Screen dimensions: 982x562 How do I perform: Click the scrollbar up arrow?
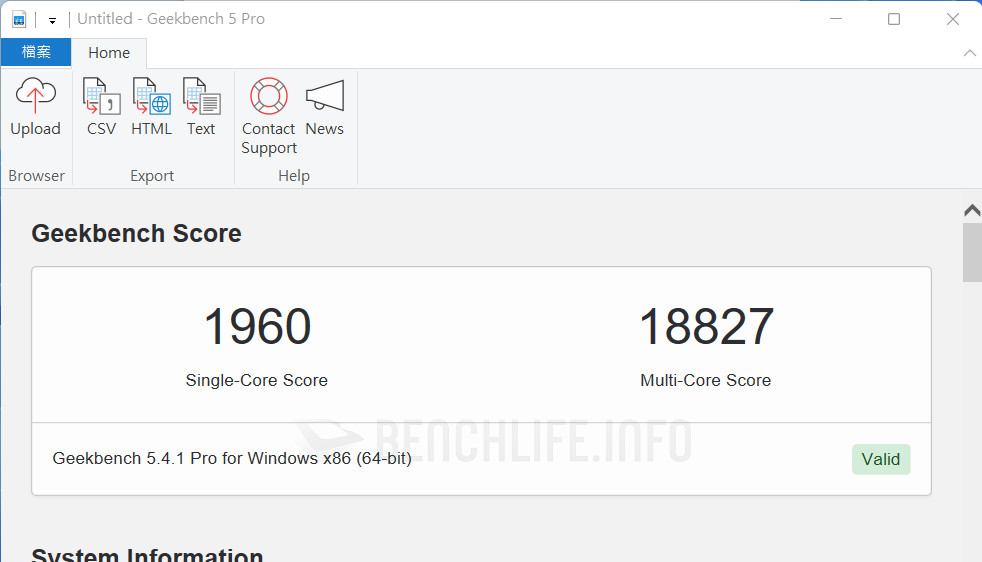(971, 210)
